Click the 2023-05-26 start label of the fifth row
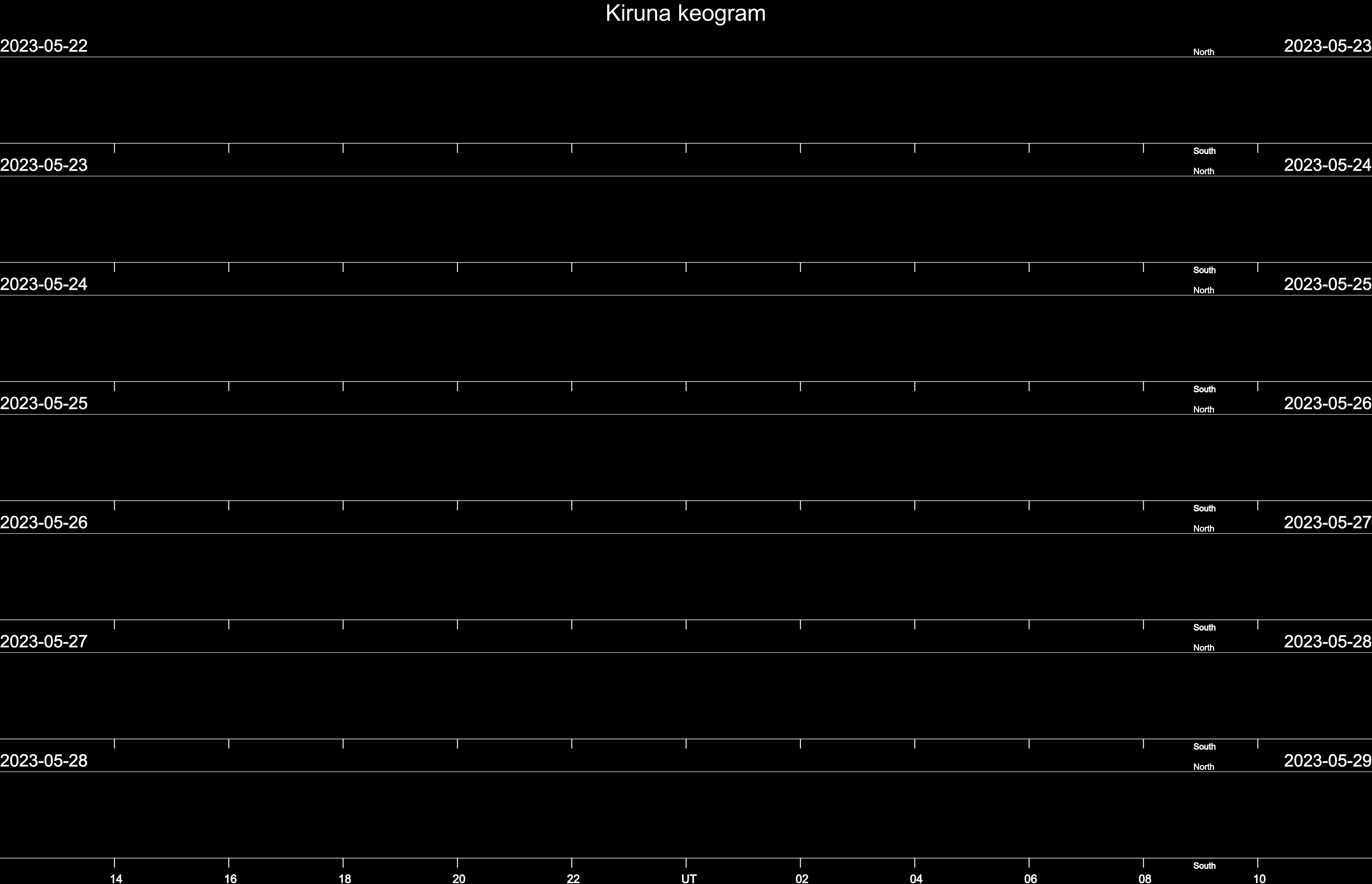This screenshot has height=884, width=1372. coord(44,522)
